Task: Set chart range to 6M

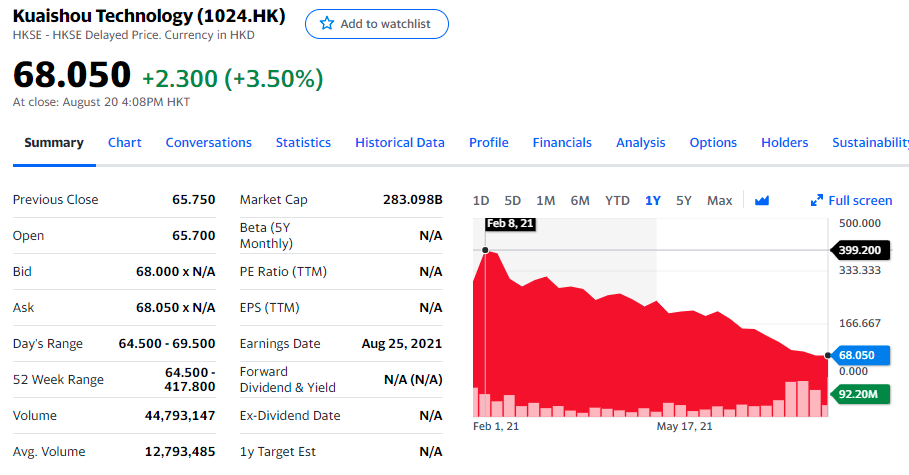Action: point(580,201)
